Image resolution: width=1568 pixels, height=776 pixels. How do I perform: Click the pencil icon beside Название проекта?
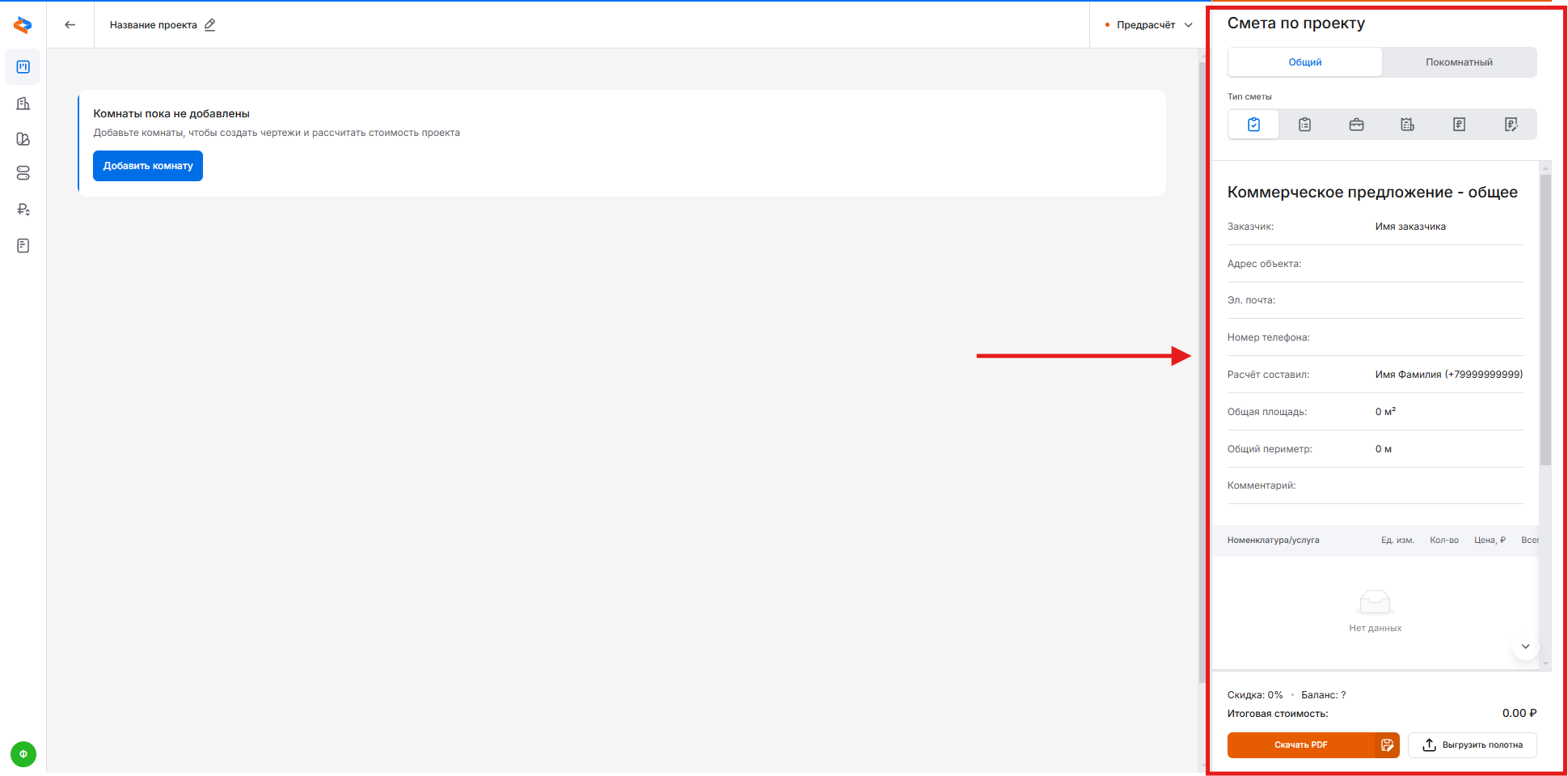pyautogui.click(x=210, y=25)
